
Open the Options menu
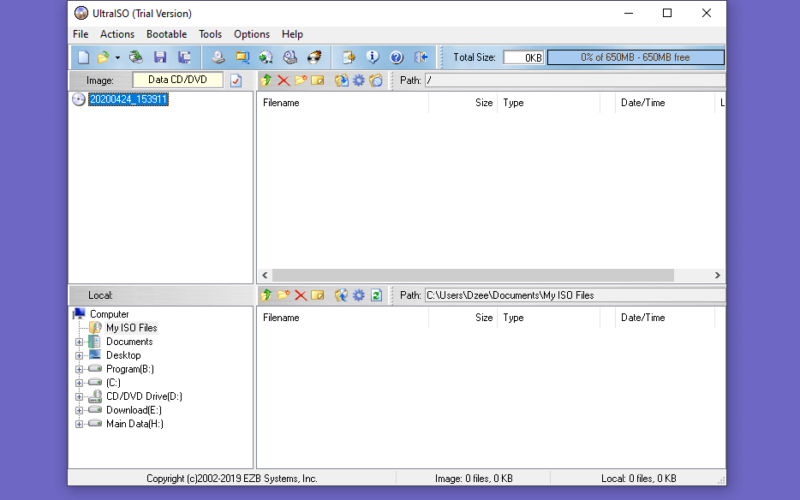pos(252,34)
